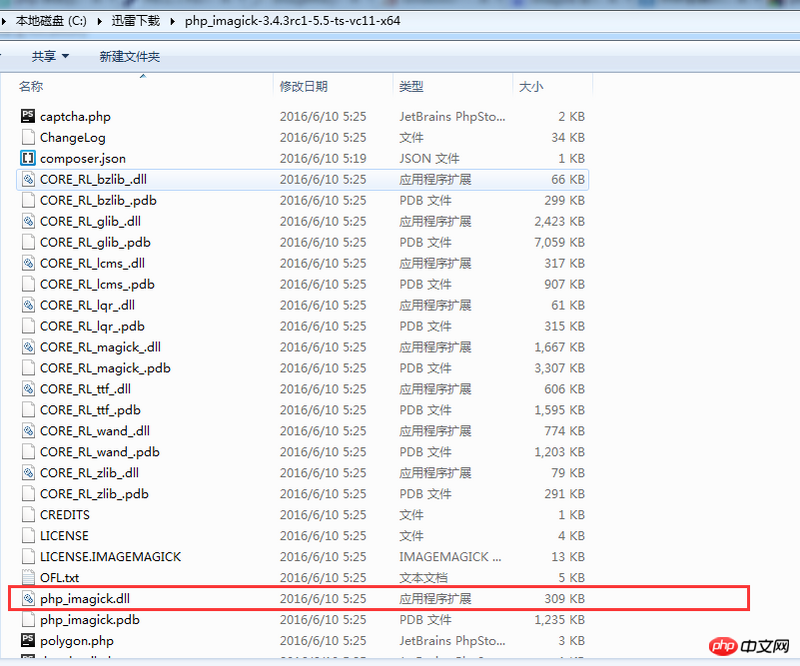Click the IMAGEMAGICK ... type cell
800x666 pixels.
pyautogui.click(x=450, y=556)
